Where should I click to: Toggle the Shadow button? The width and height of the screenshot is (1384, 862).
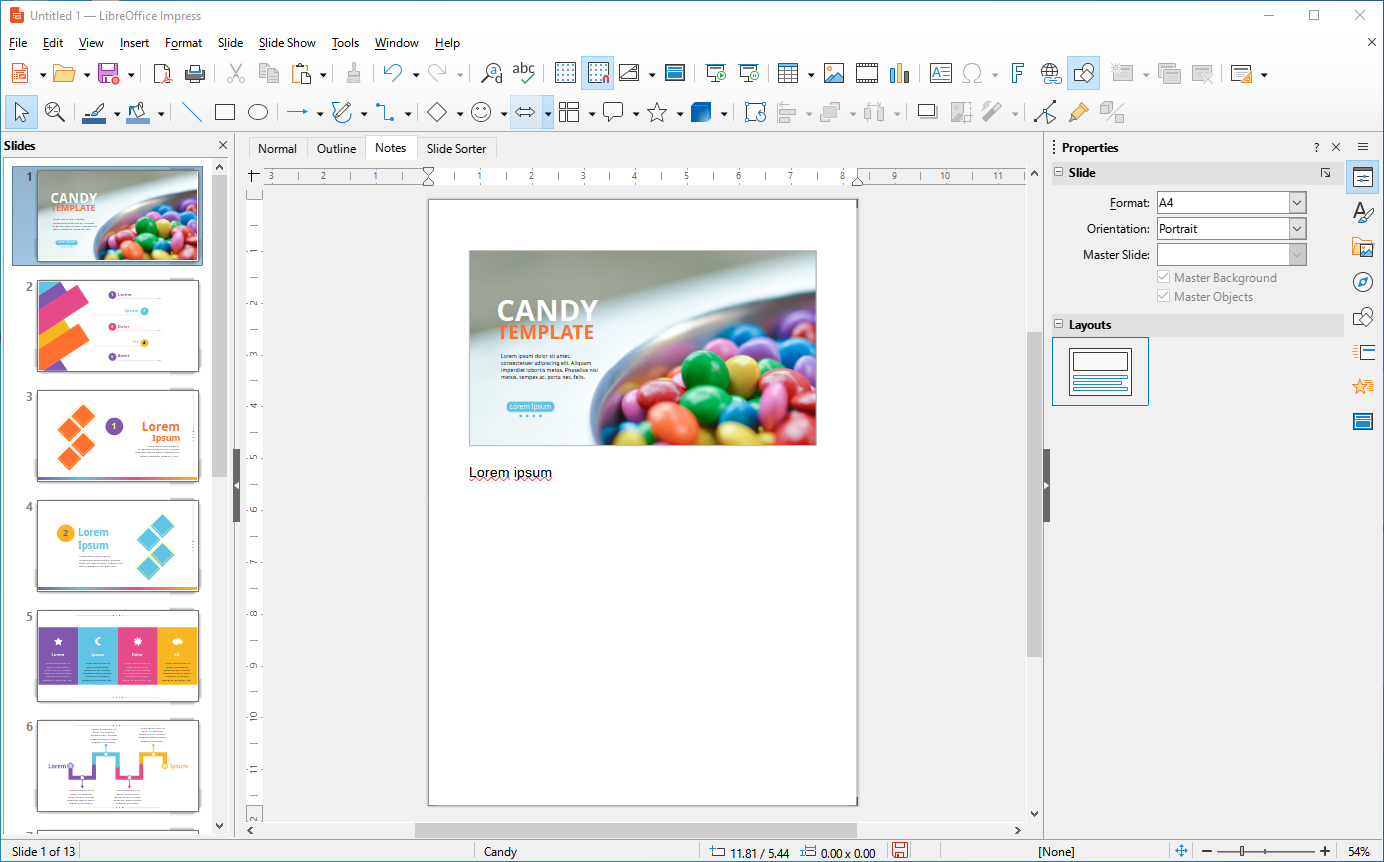pyautogui.click(x=927, y=112)
